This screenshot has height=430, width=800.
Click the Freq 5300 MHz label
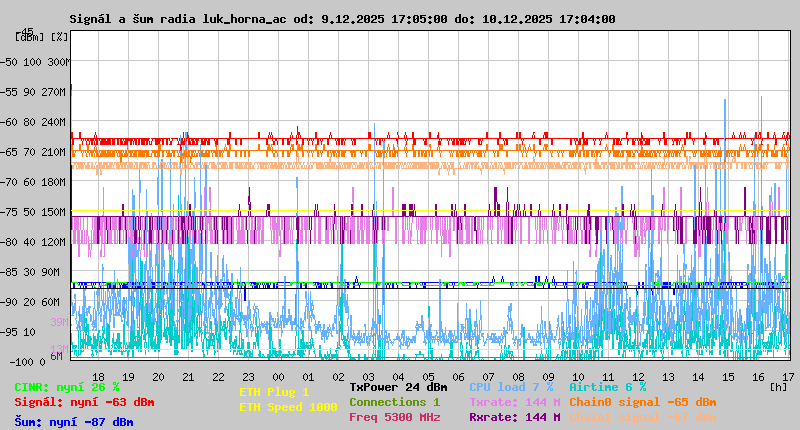394,417
